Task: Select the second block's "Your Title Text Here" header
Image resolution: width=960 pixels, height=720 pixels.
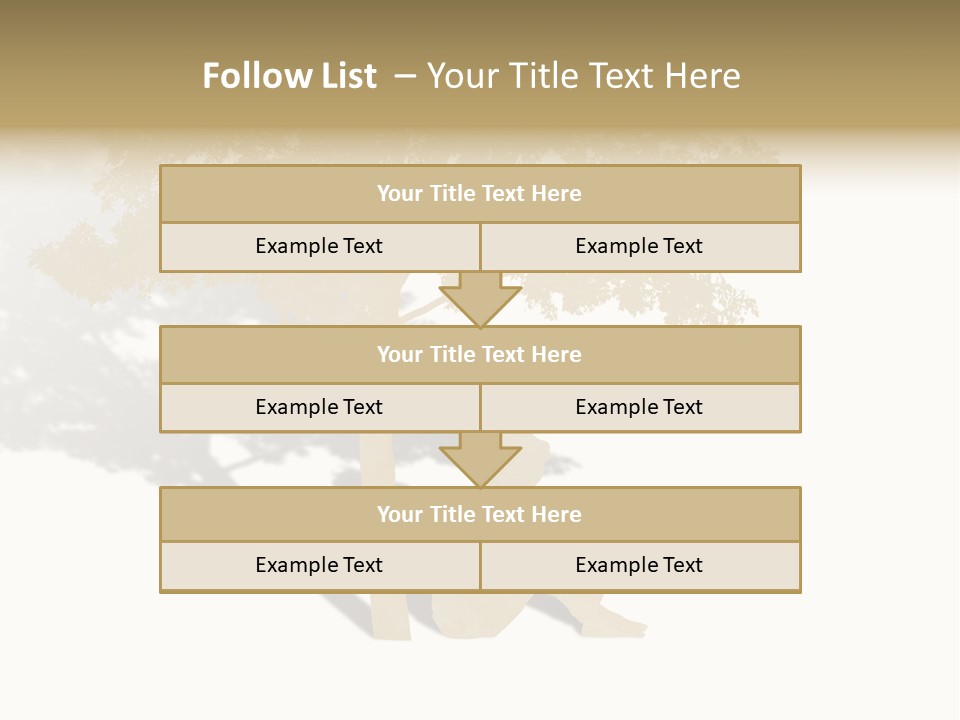Action: (x=479, y=354)
